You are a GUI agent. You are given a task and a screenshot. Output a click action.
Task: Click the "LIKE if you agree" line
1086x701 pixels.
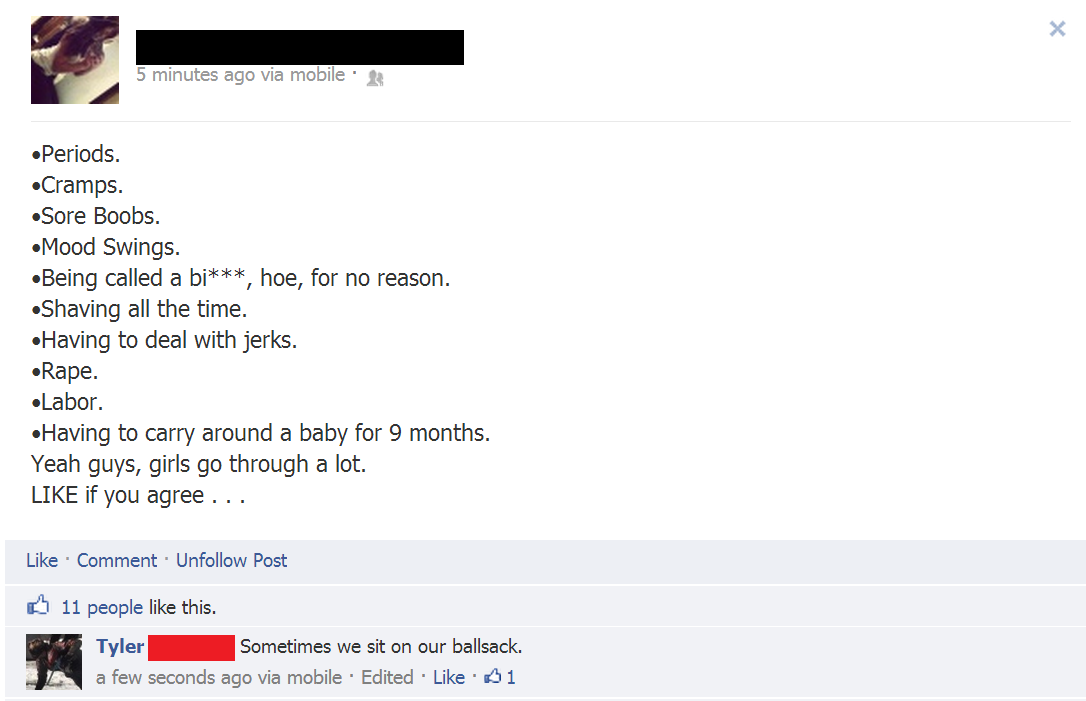pos(138,495)
